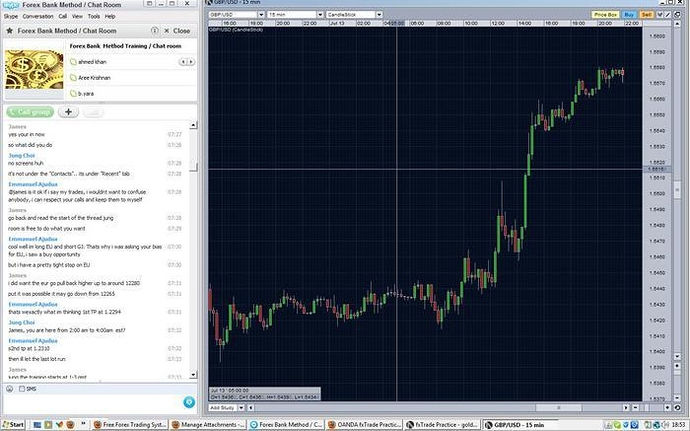The image size is (690, 431).
Task: Toggle the favorite star for this chat room
Action: click(x=9, y=31)
